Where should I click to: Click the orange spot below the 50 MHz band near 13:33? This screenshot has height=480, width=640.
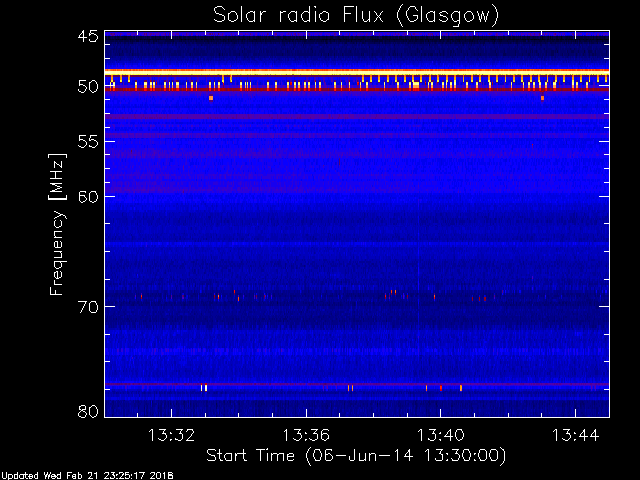pos(211,98)
